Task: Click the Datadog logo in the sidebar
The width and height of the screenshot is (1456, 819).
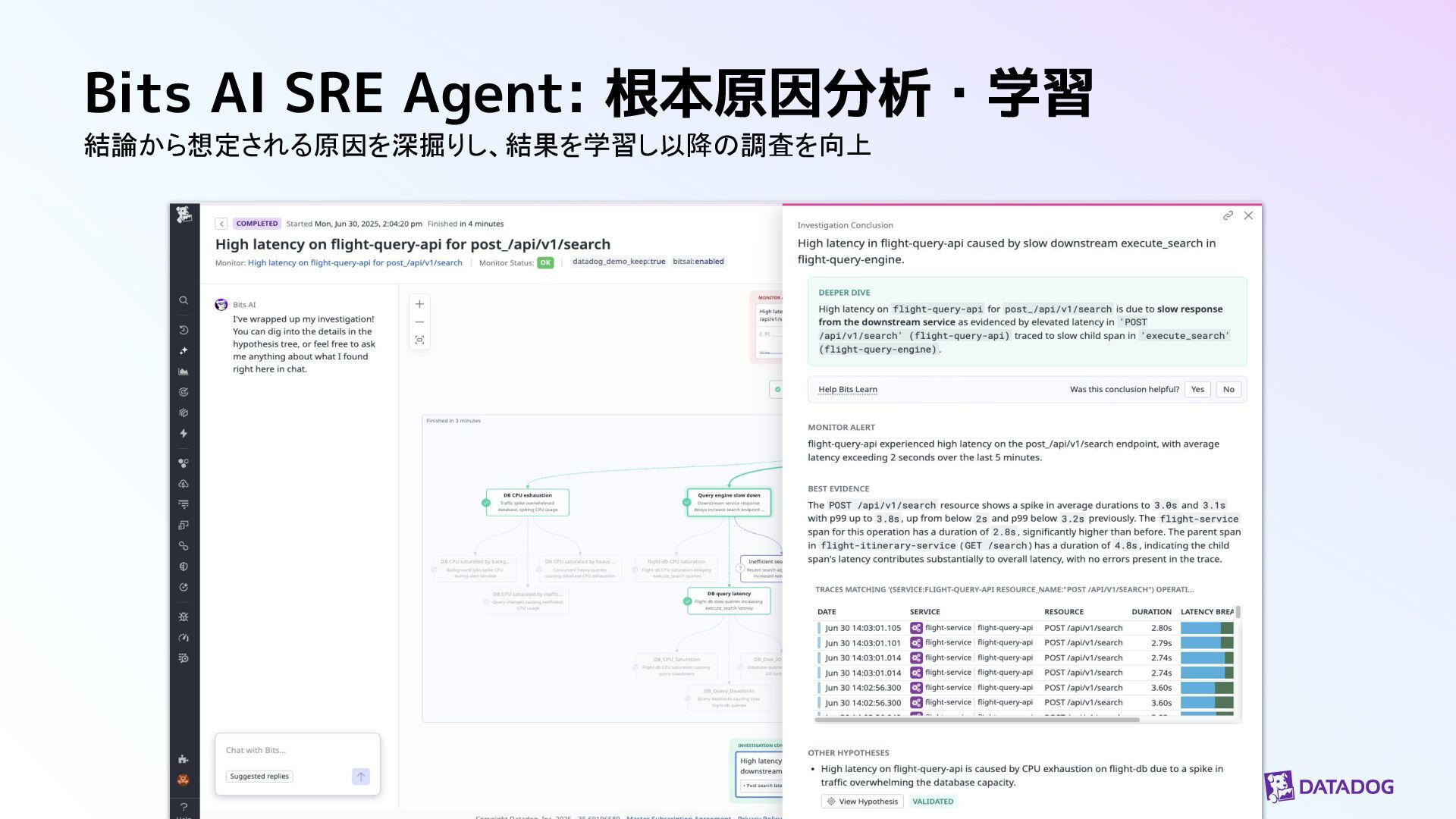Action: point(184,215)
